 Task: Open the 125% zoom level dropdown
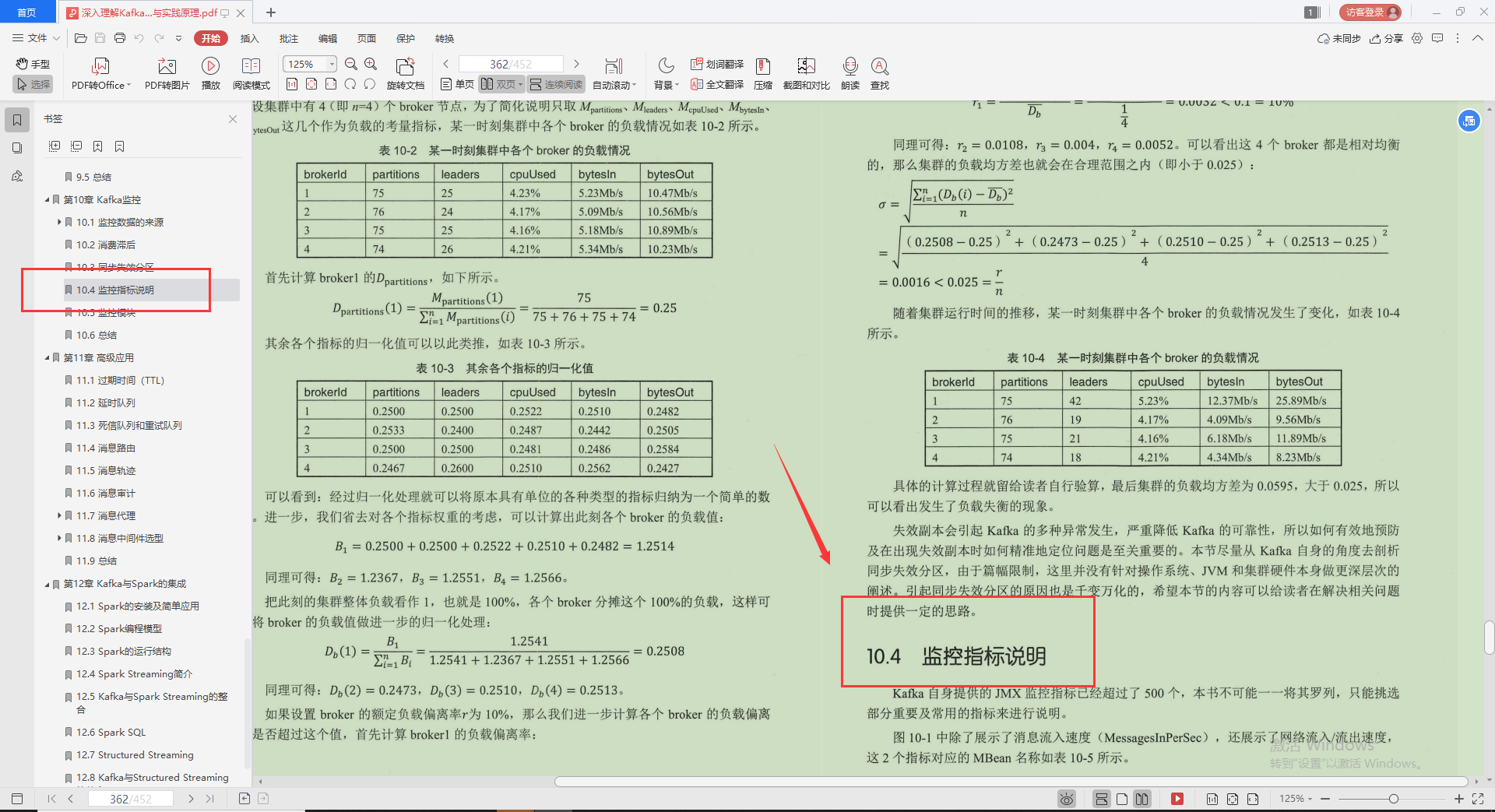[330, 63]
